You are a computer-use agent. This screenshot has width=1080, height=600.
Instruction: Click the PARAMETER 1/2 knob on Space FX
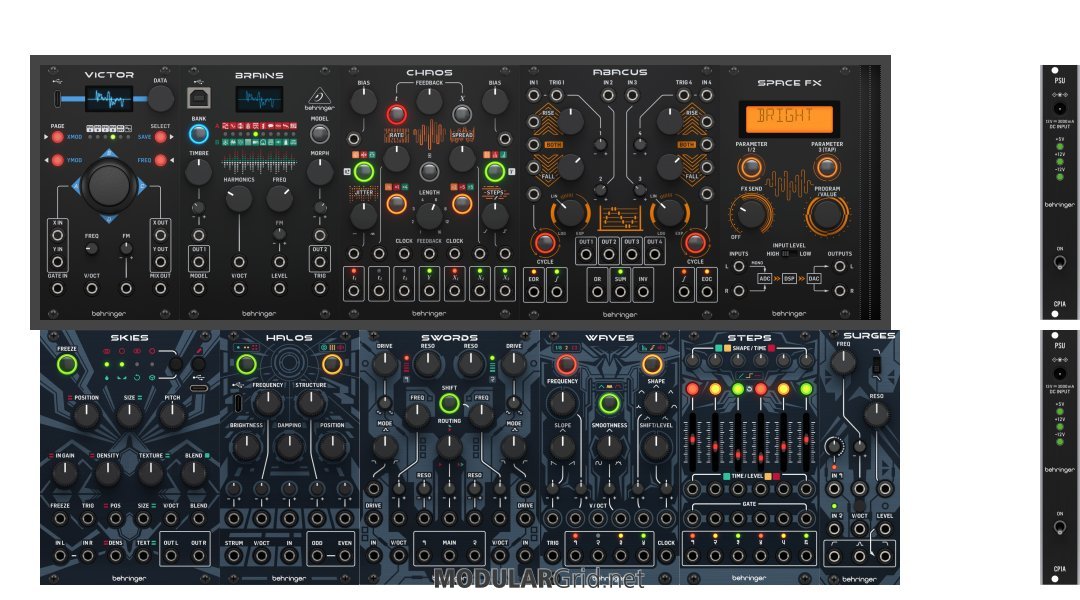click(x=751, y=167)
